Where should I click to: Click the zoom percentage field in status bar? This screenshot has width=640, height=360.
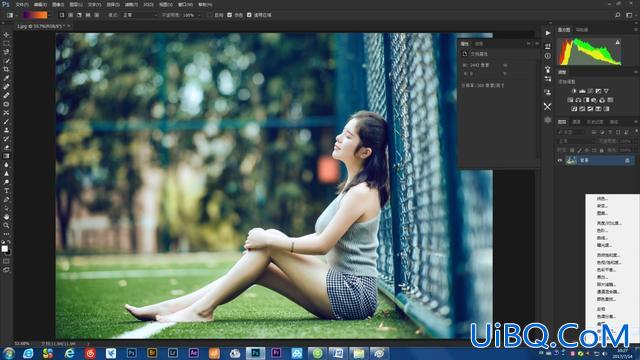click(x=22, y=344)
